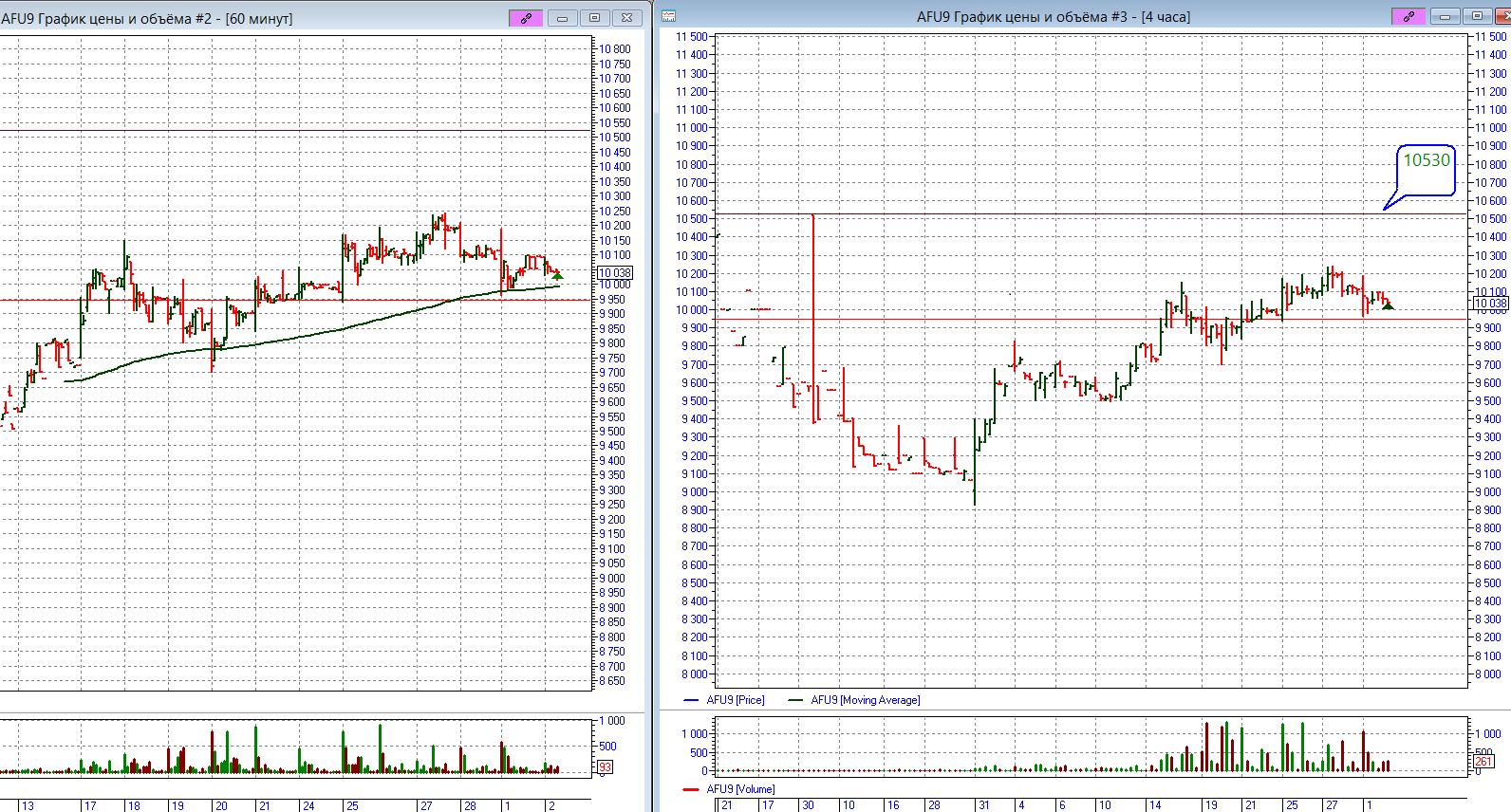Select the 10530 callout label
Viewport: 1511px width, 812px height.
(1427, 161)
